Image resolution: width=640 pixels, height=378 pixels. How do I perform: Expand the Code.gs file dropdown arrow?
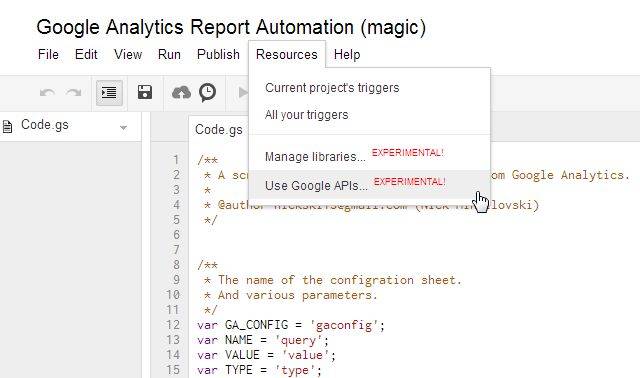tap(123, 128)
